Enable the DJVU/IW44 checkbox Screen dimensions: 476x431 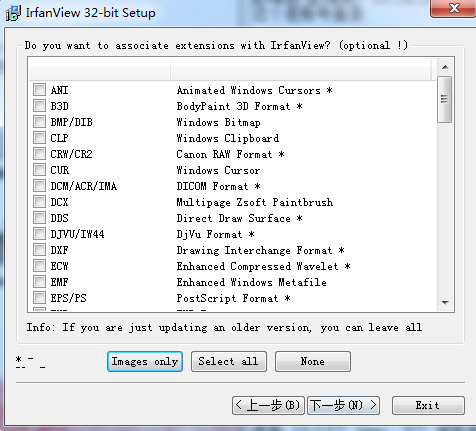[x=39, y=234]
